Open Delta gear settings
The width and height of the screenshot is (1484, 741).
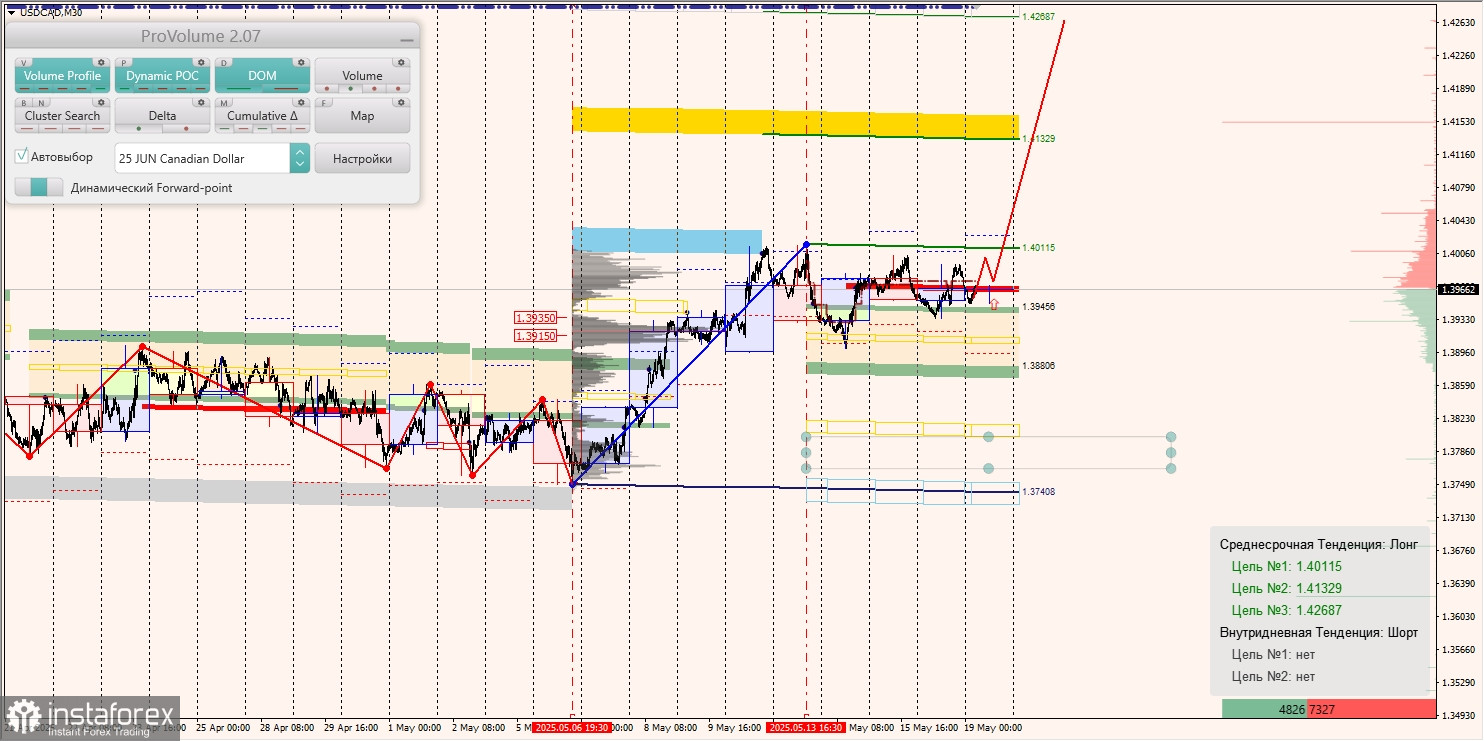tap(201, 103)
